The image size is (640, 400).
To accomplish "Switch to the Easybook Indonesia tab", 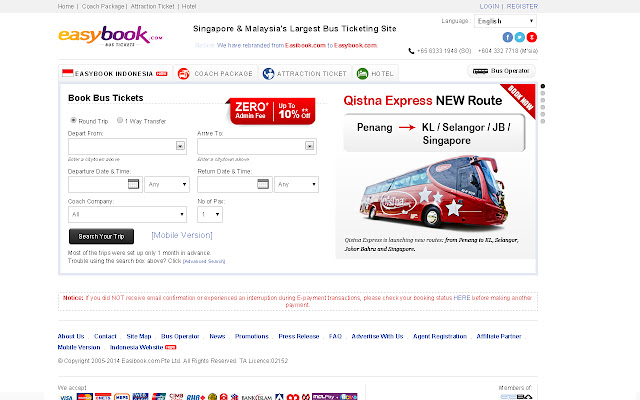I will 115,73.
